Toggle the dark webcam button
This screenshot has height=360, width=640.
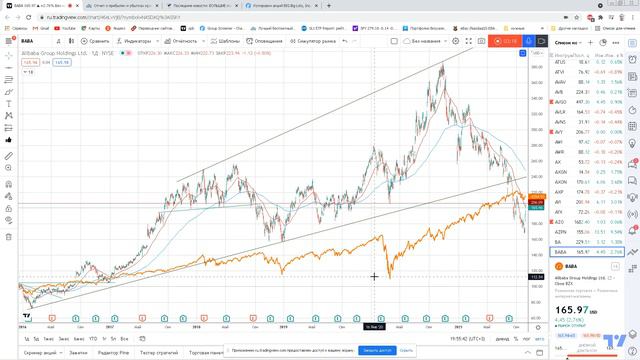click(542, 41)
